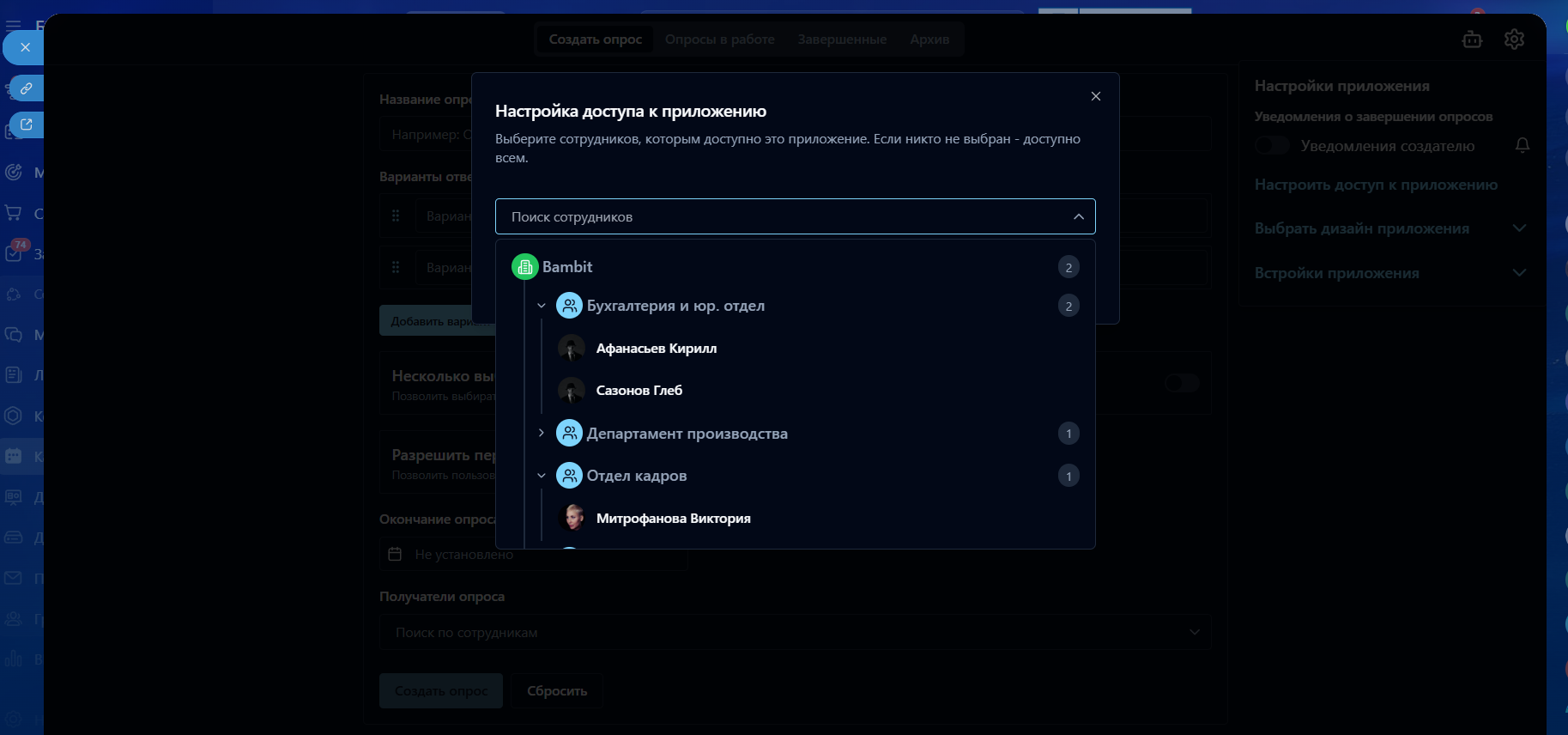This screenshot has height=735, width=1568.
Task: Expand the Департамент производства branch chevron
Action: tap(542, 434)
